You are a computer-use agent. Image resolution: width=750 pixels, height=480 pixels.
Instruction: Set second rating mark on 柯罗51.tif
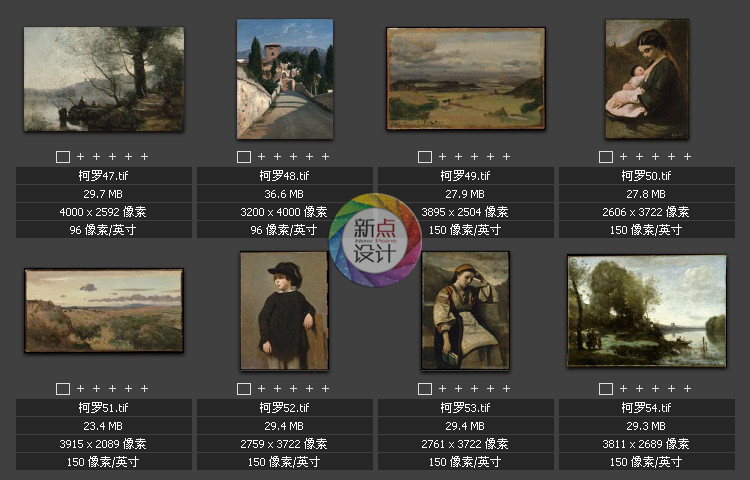(x=97, y=388)
